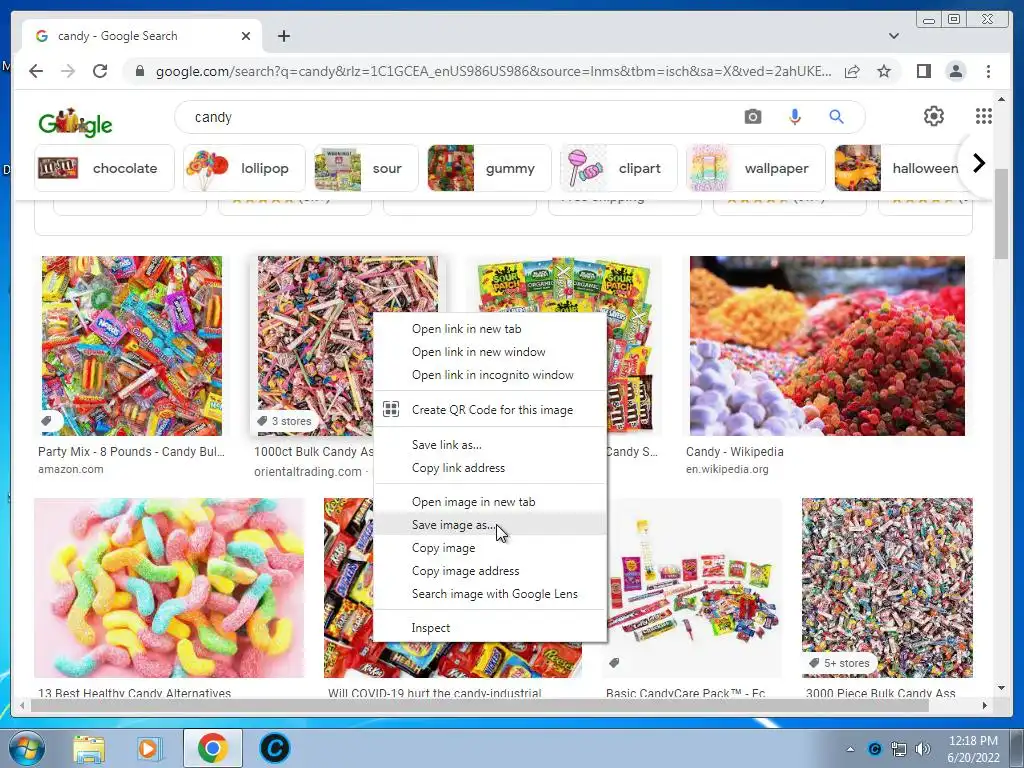
Task: Choose 'Copy image address' menu item
Action: coord(490,571)
